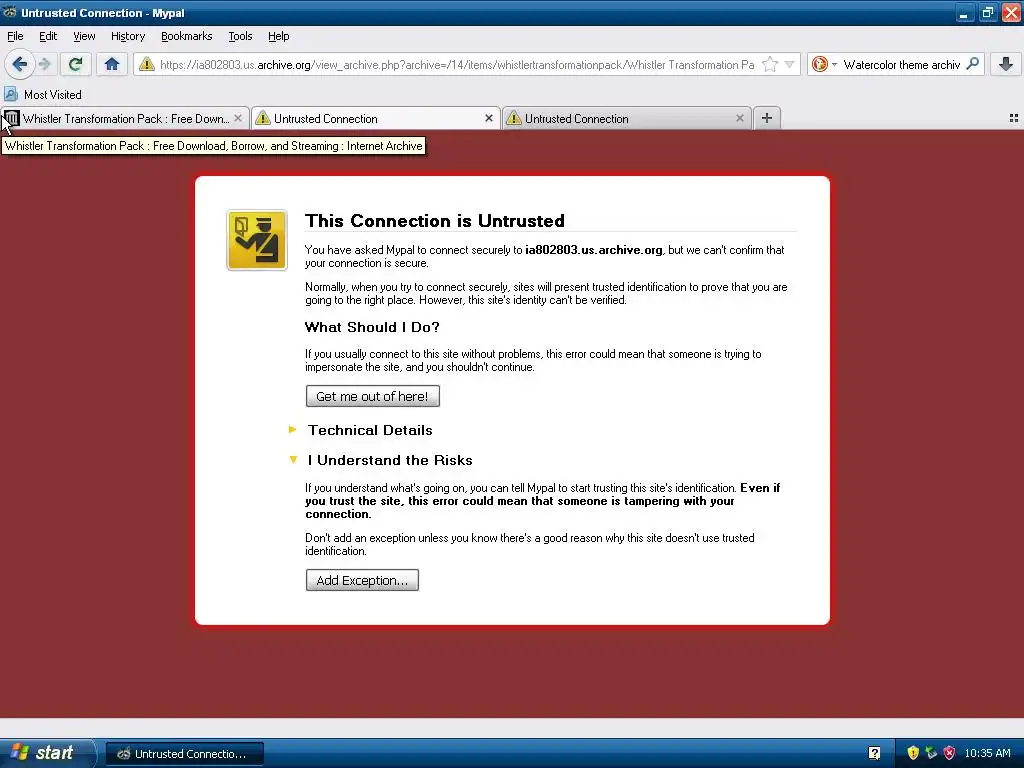This screenshot has width=1024, height=768.
Task: Click the warning icon in the address bar
Action: coord(147,64)
